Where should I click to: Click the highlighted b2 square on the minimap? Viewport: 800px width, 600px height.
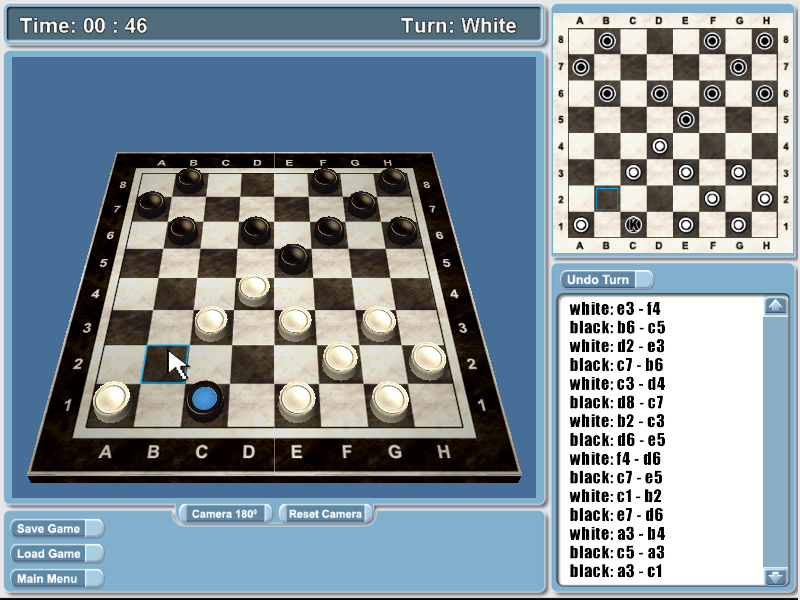(608, 198)
